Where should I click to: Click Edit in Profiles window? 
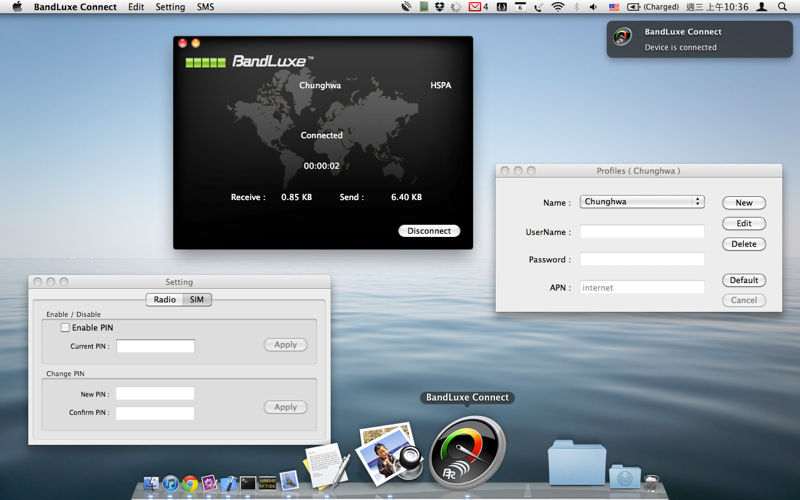coord(744,223)
